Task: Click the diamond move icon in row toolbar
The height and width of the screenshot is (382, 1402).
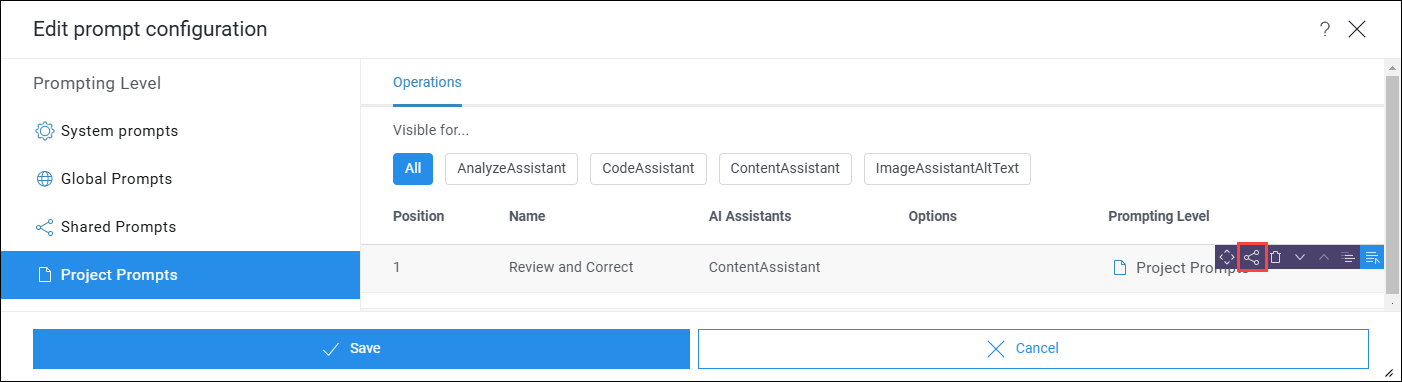Action: (1228, 257)
